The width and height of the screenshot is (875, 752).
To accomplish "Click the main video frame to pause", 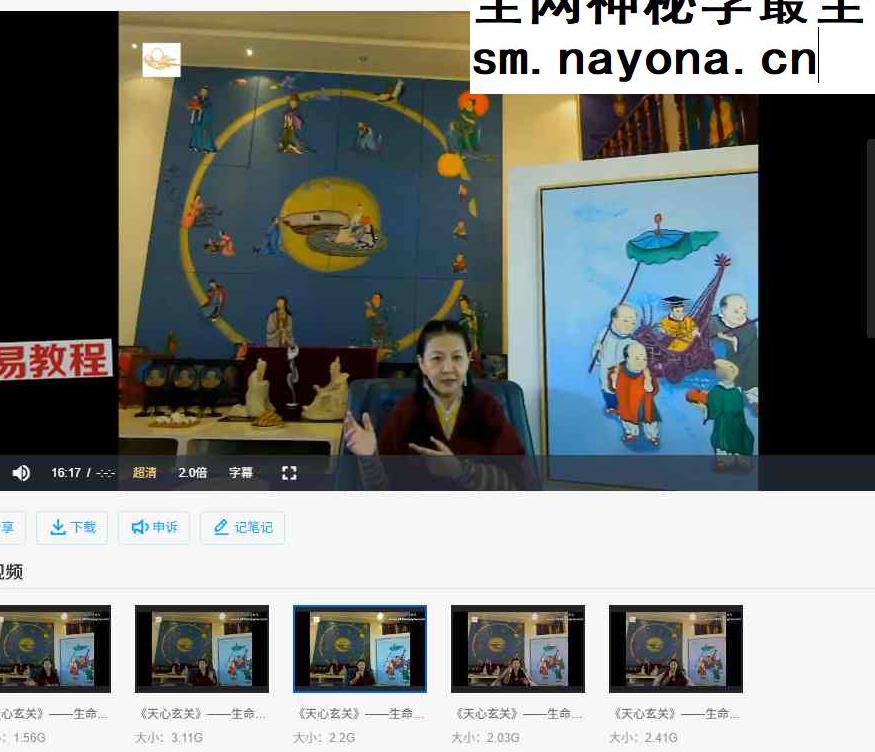I will click(x=438, y=251).
